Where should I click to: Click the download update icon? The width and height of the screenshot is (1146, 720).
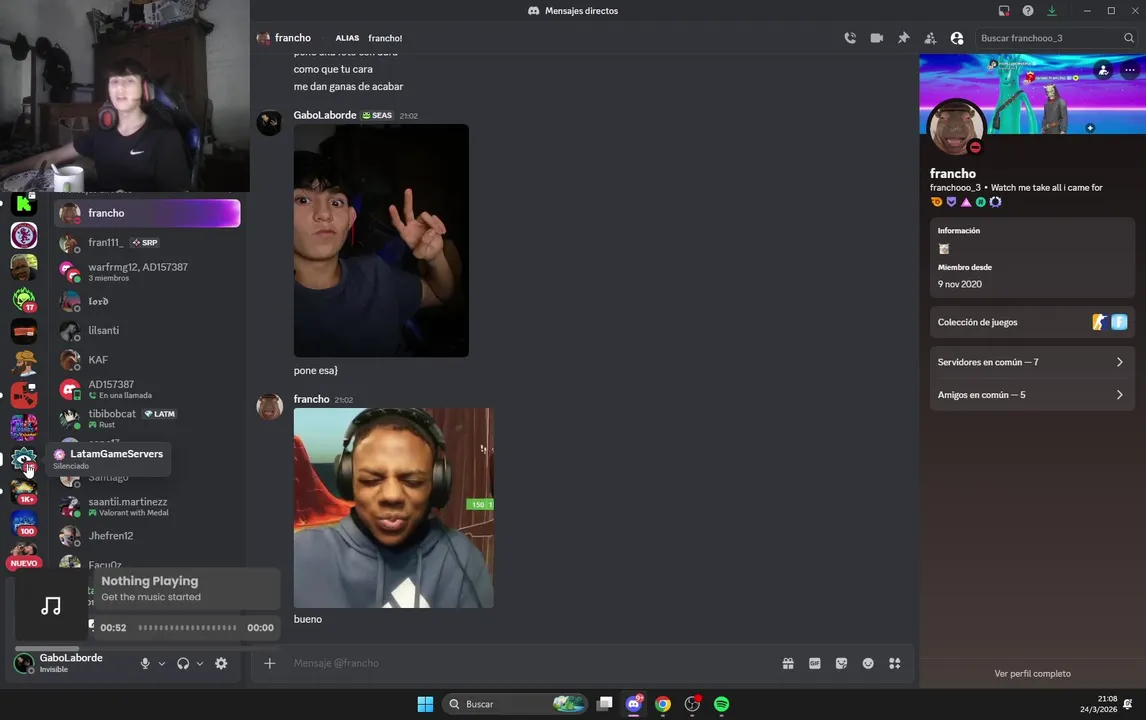pos(1052,10)
